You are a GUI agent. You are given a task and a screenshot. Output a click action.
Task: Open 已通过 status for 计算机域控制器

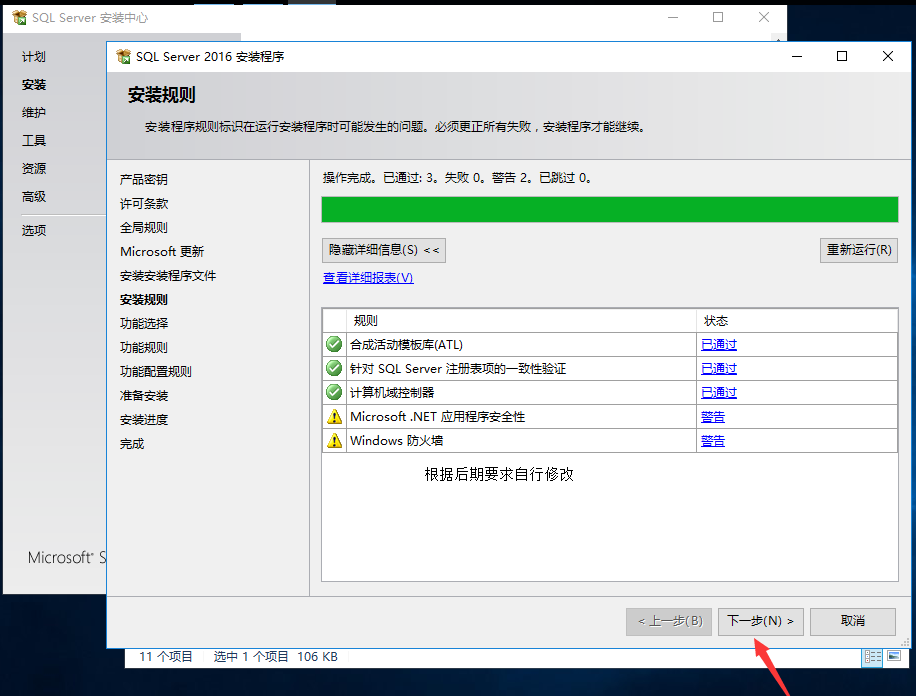[x=719, y=393]
